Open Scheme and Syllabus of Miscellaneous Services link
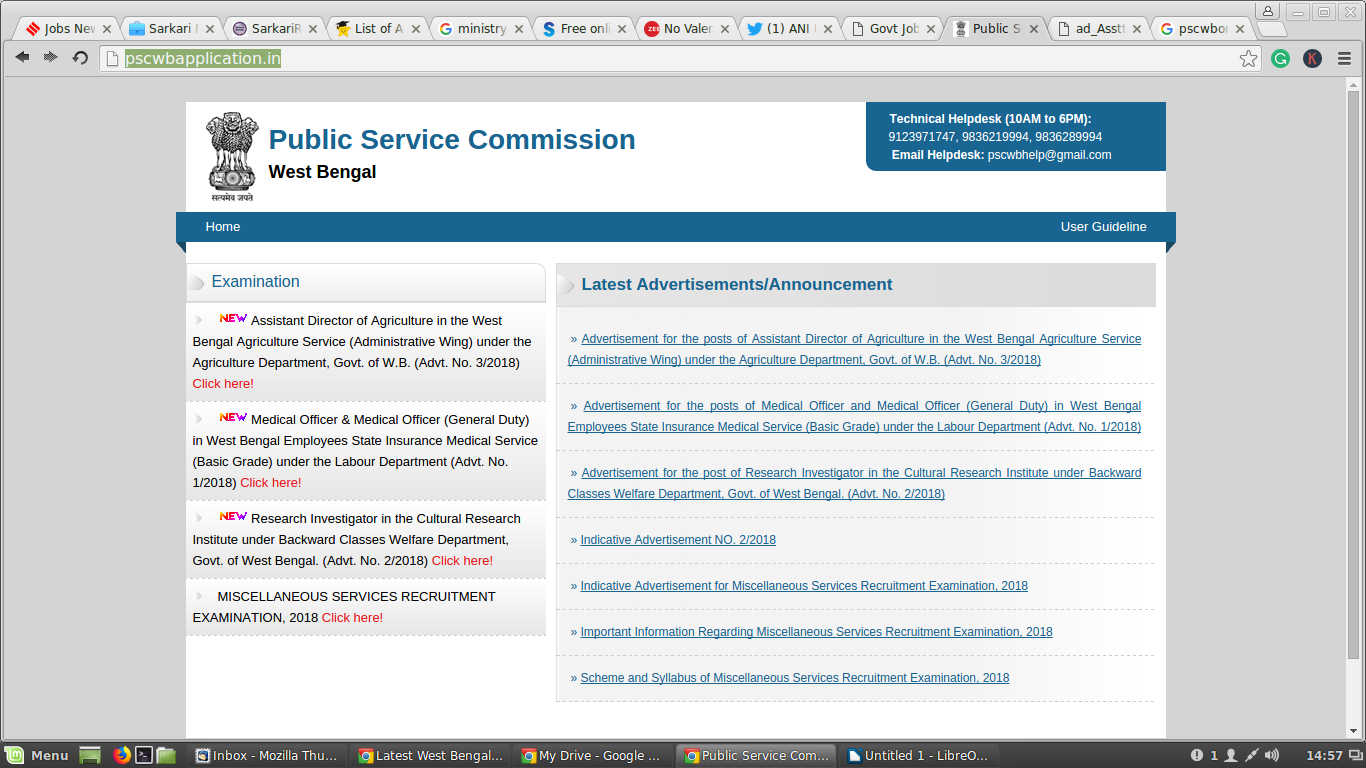 [794, 678]
